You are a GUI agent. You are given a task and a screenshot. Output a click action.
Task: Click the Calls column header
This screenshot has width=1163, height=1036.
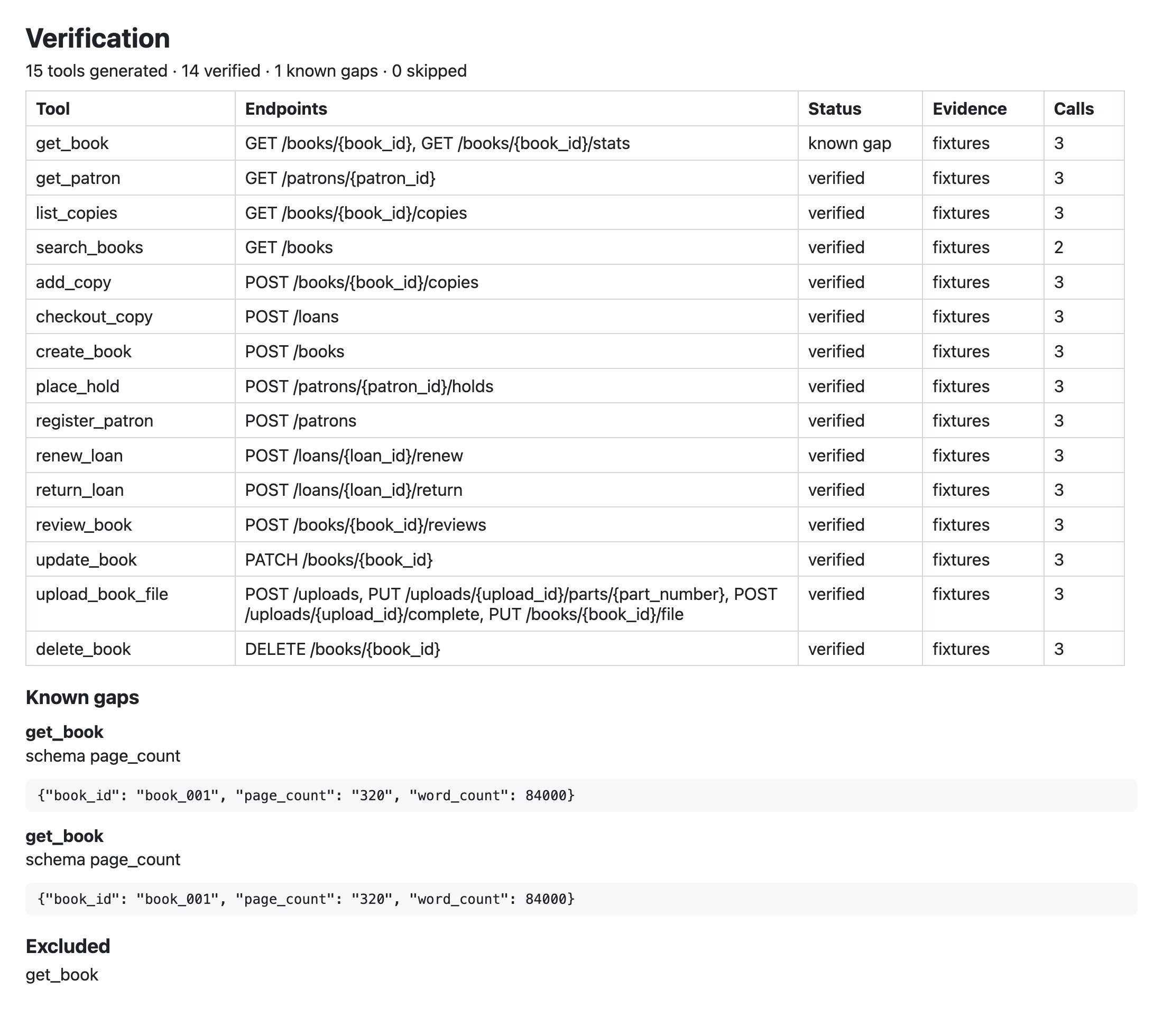1084,109
